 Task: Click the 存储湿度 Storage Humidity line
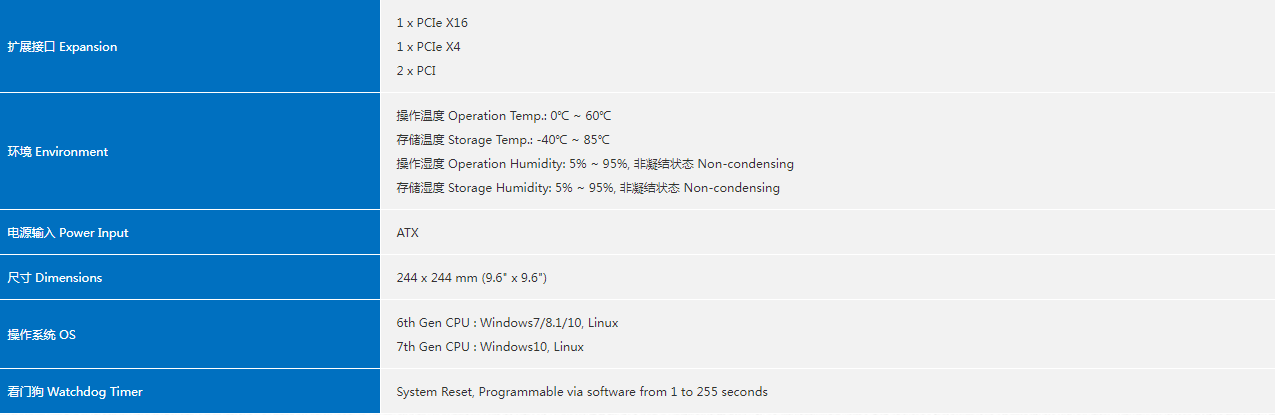coord(587,188)
